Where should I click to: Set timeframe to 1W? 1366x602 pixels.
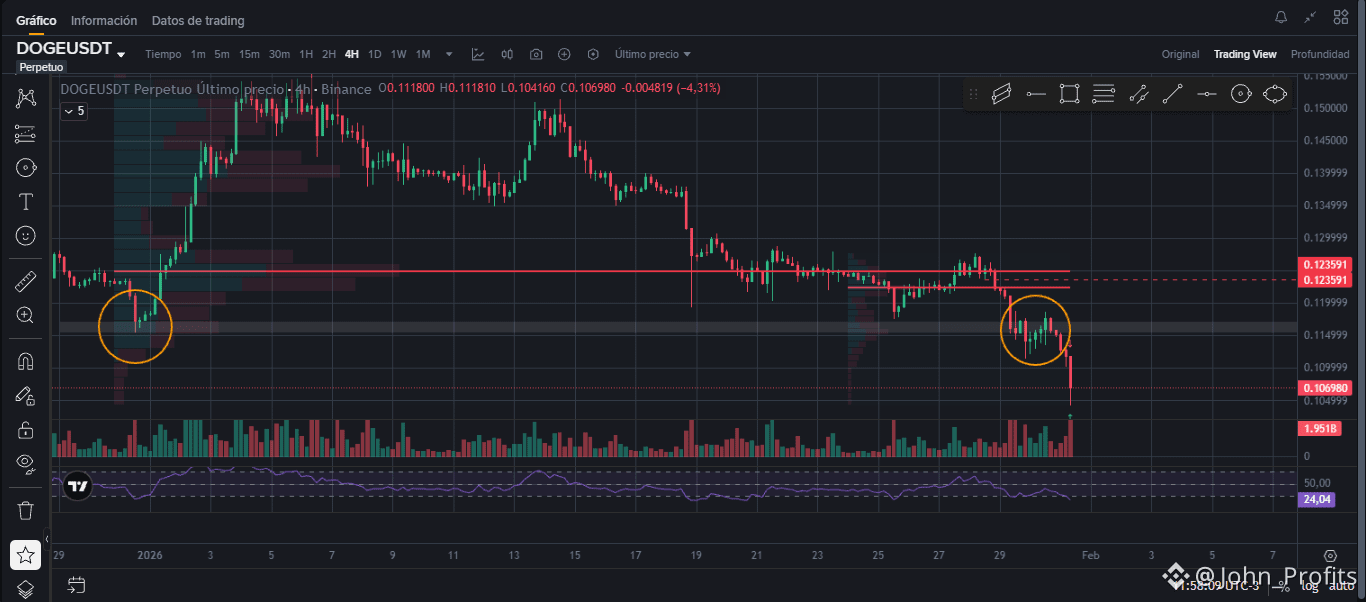[x=398, y=54]
